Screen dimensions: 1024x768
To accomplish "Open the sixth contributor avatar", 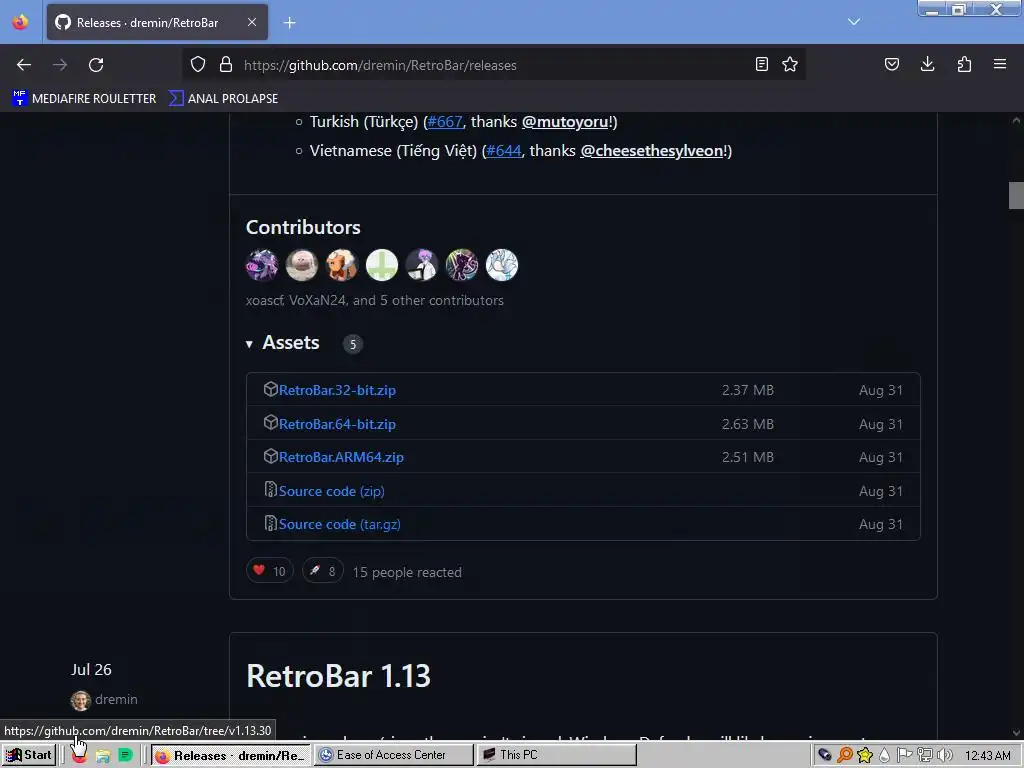I will tap(462, 265).
